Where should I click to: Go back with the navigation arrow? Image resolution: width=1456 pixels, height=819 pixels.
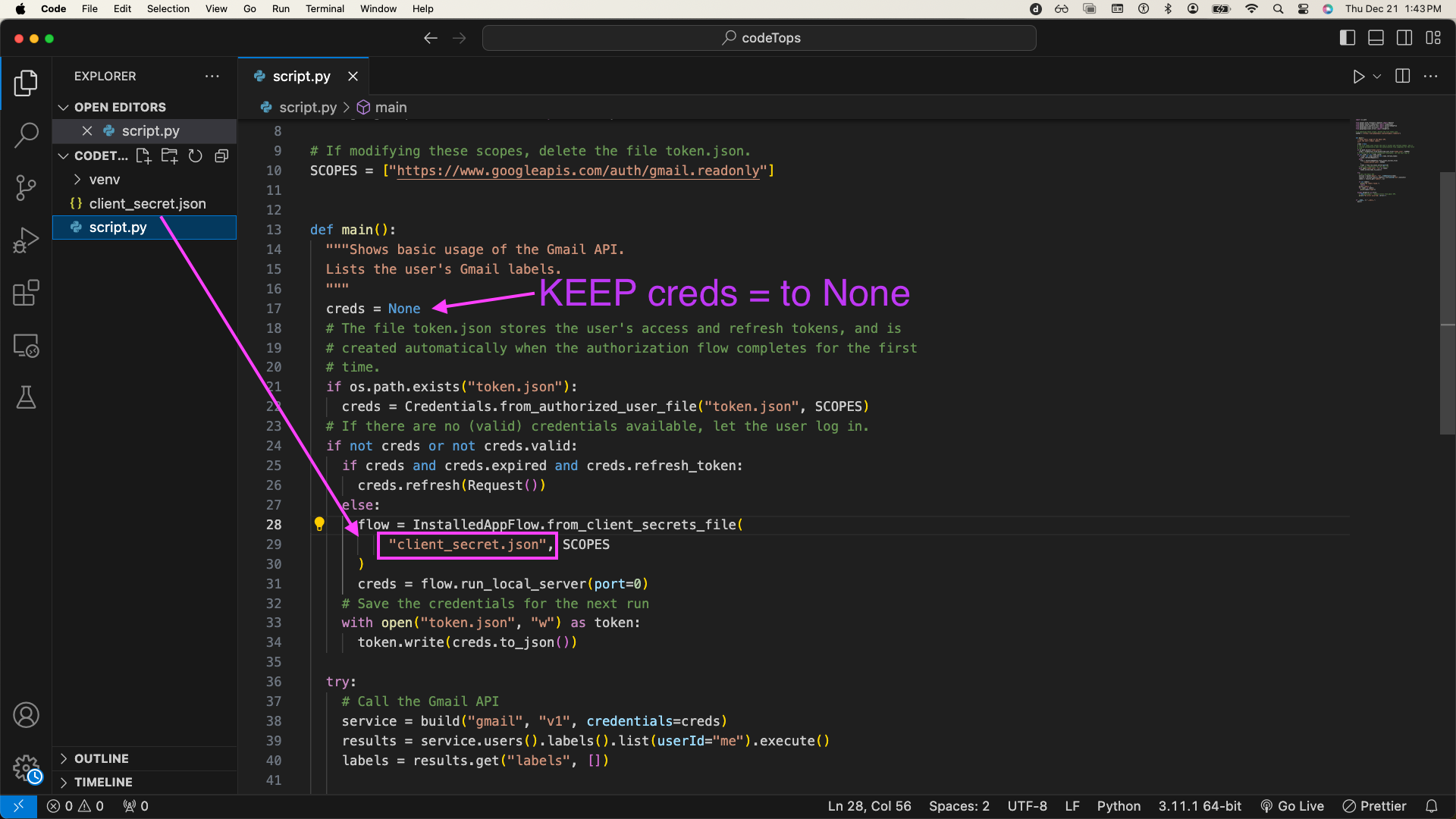point(431,38)
